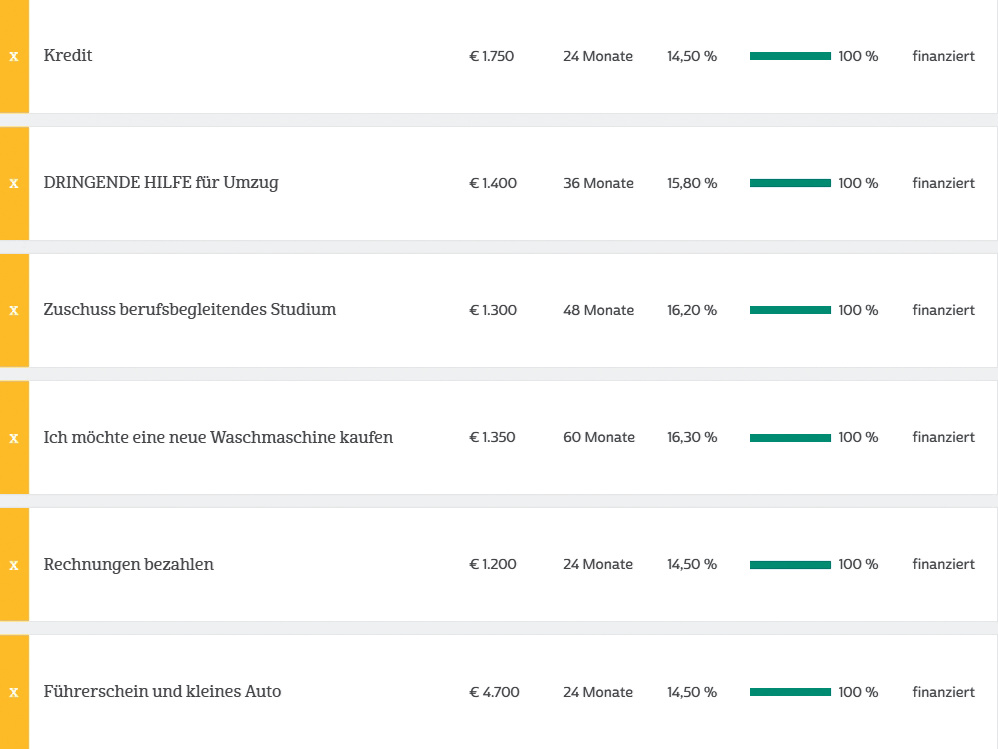Click the progress bar in the Waschmaschine row
998x749 pixels.
coord(790,437)
